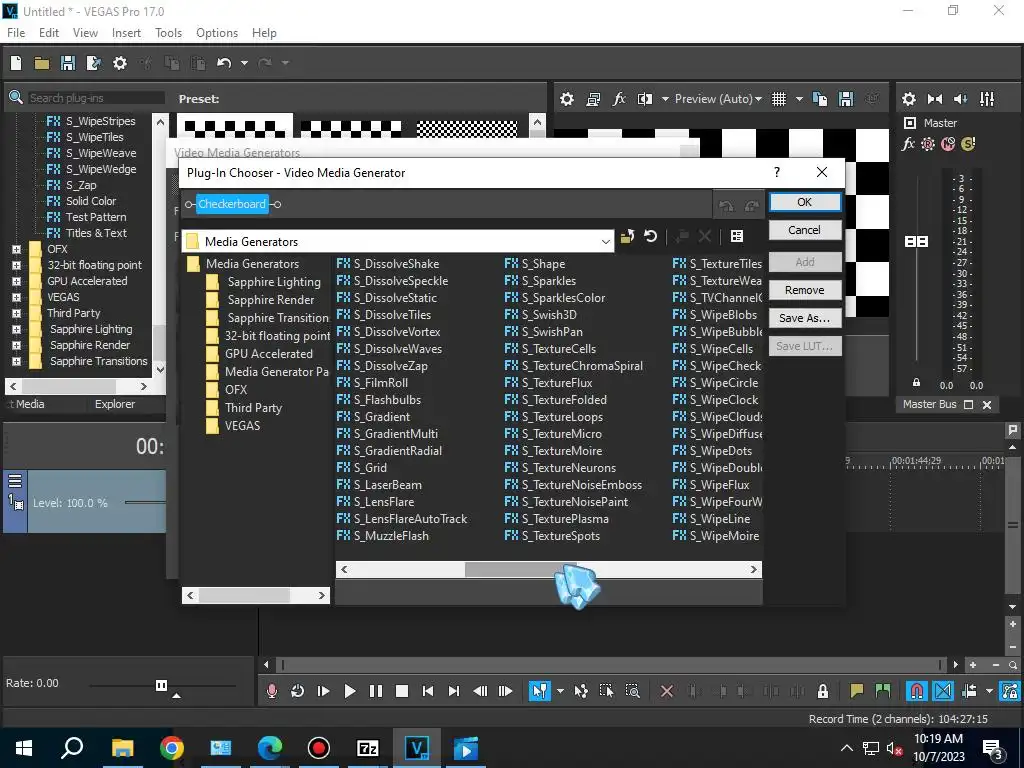Open preview Video FX (fx) icon
Viewport: 1024px width, 768px height.
point(618,99)
